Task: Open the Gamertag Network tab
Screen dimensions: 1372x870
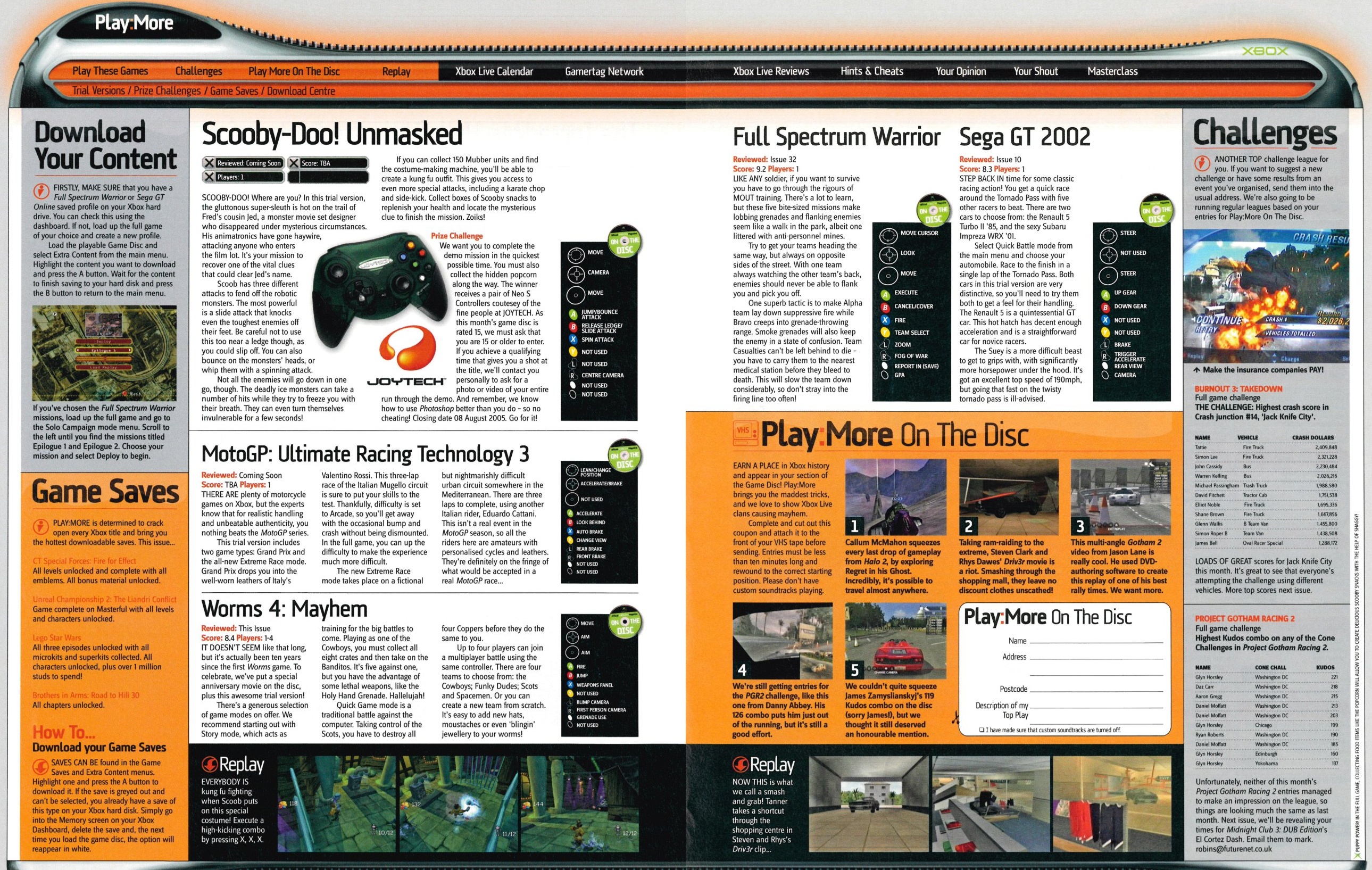Action: click(x=604, y=71)
